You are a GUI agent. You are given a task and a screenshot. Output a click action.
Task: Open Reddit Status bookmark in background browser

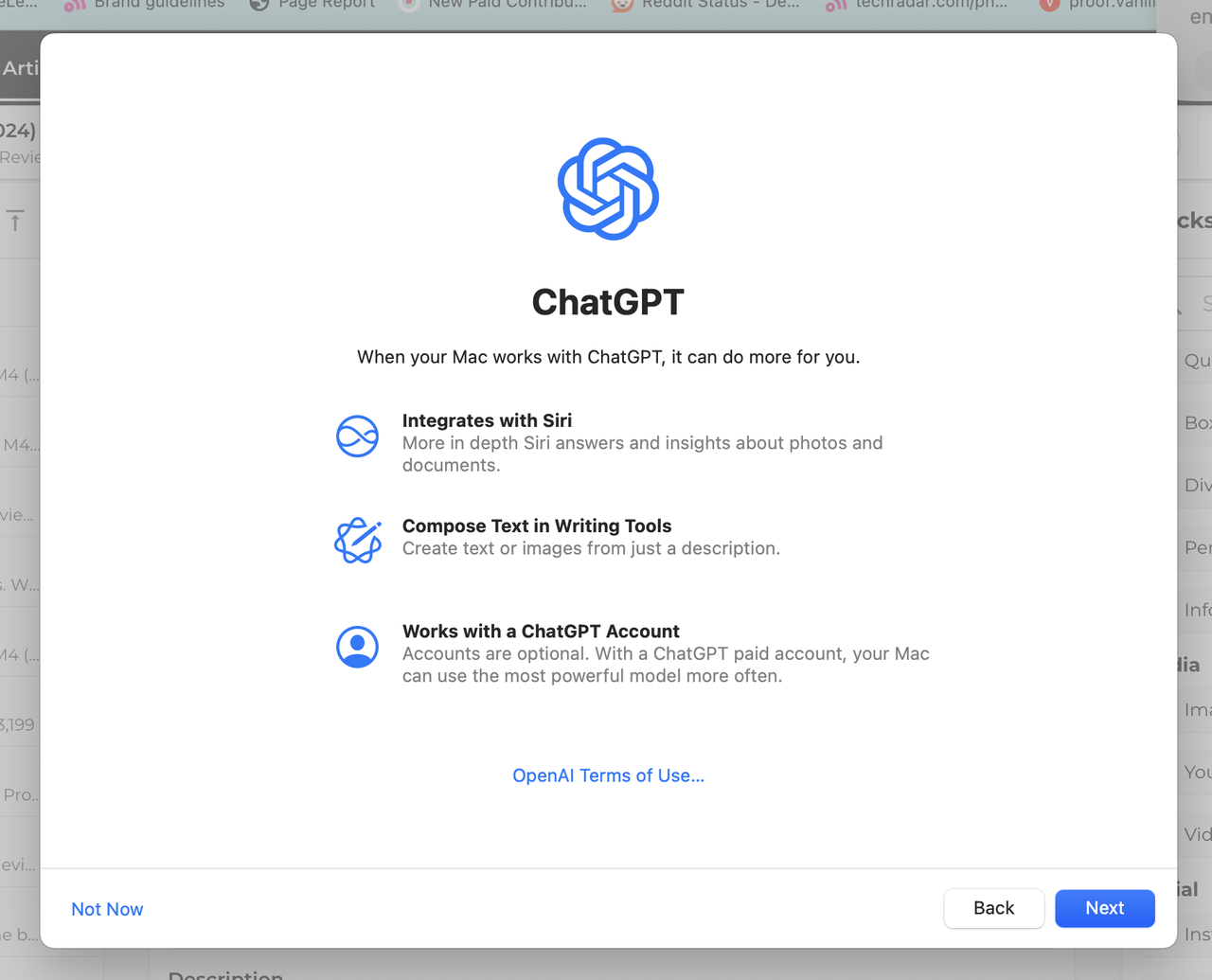coord(706,5)
